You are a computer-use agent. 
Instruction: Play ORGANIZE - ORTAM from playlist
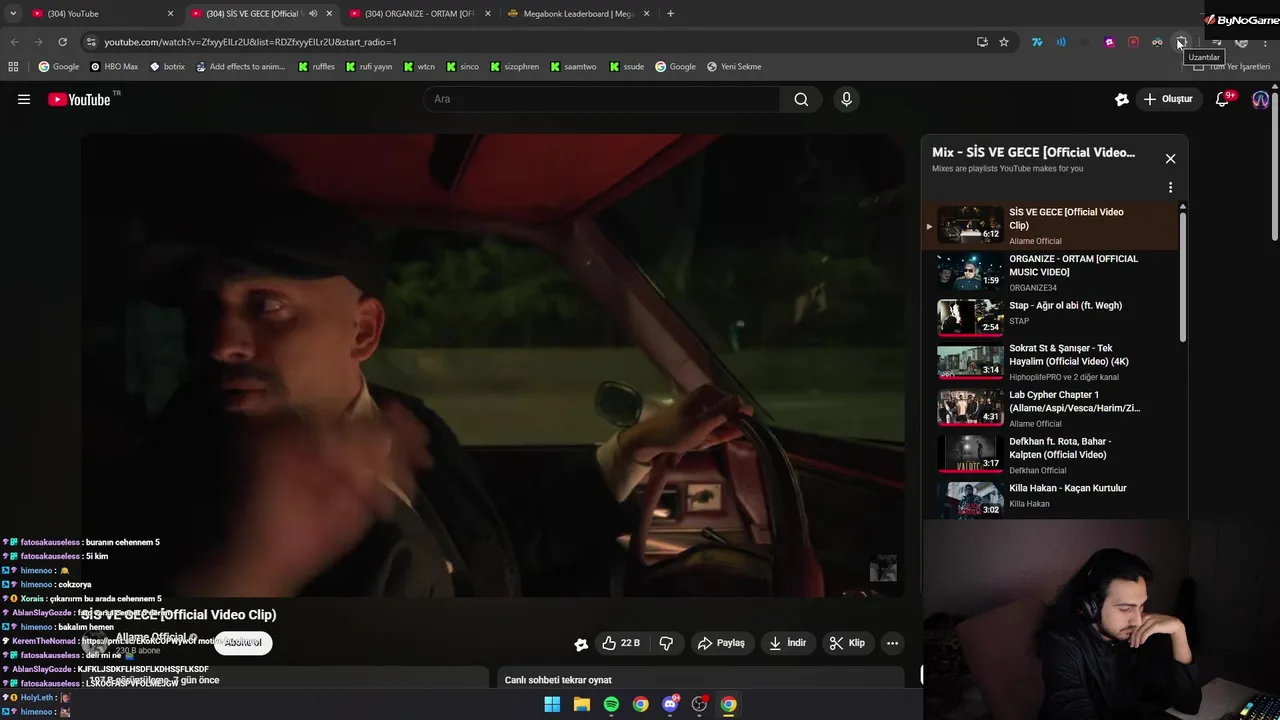coord(1050,272)
